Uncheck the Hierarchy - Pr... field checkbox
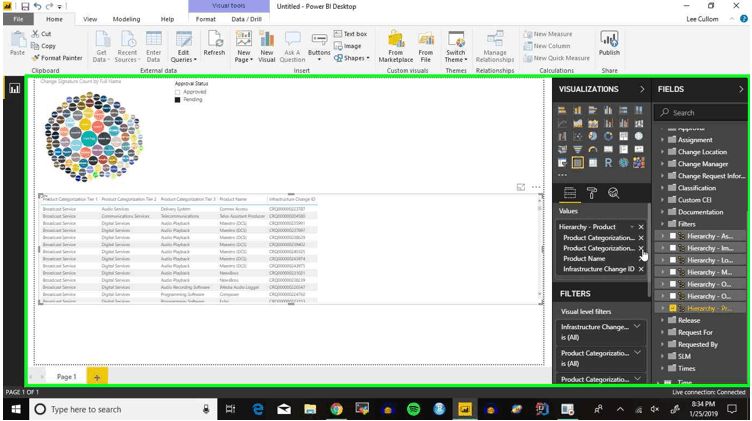 coord(672,308)
